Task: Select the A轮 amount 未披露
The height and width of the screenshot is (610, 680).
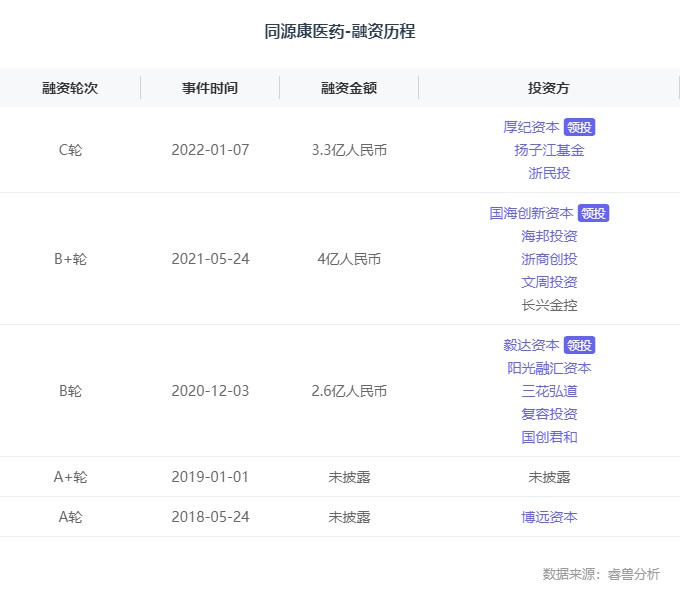Action: pos(349,517)
